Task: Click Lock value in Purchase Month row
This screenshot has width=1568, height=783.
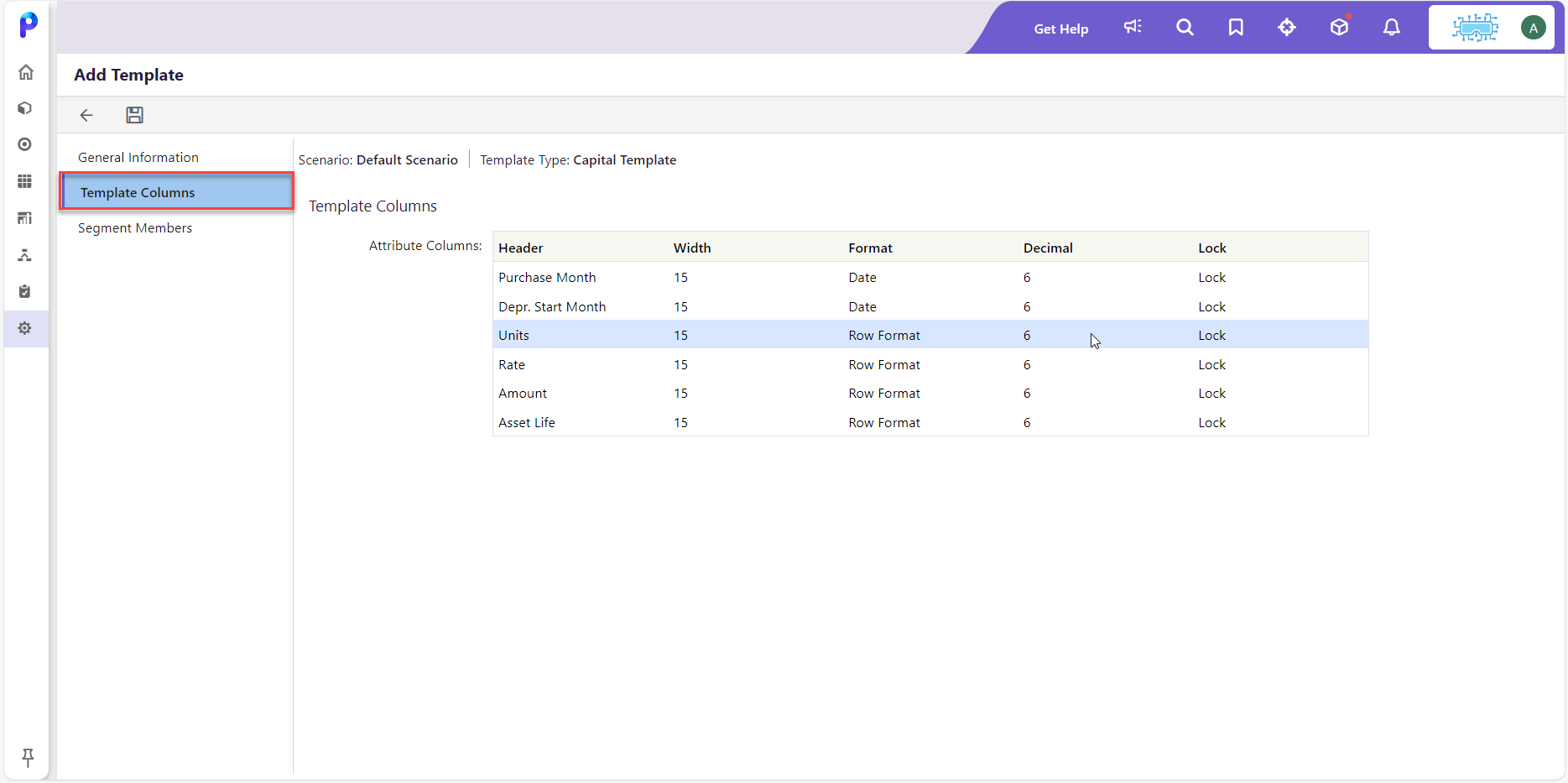Action: [x=1211, y=277]
